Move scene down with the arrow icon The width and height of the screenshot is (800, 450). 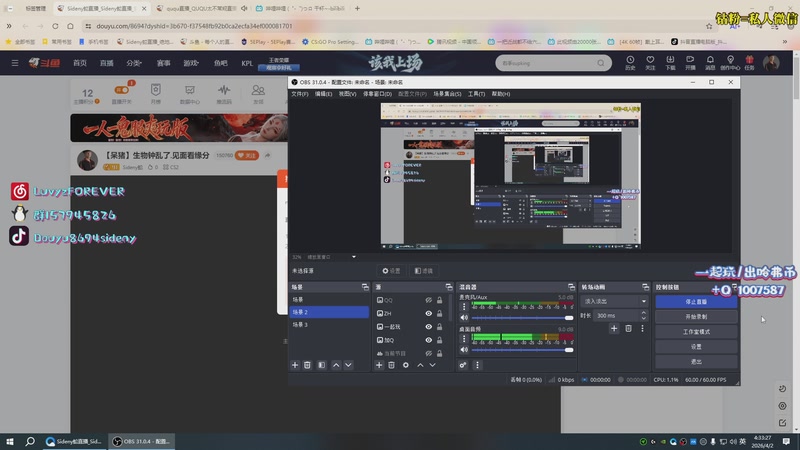[348, 365]
